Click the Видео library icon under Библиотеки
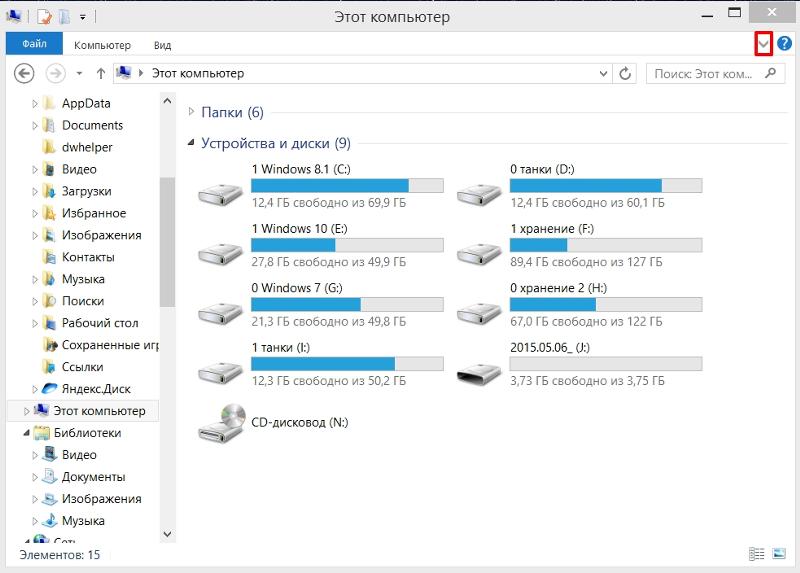 pos(49,454)
